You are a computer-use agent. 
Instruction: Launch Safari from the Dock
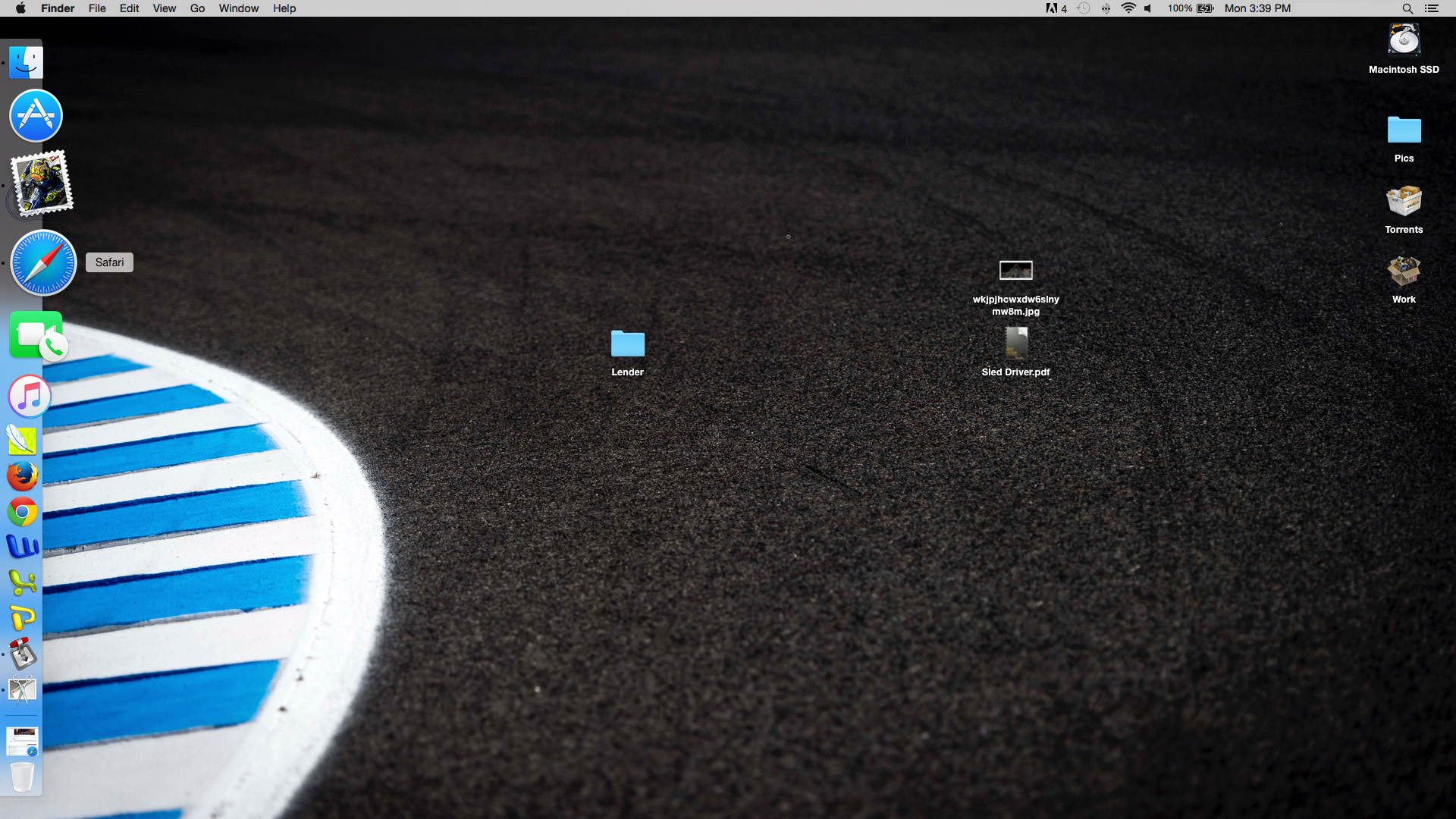[43, 262]
